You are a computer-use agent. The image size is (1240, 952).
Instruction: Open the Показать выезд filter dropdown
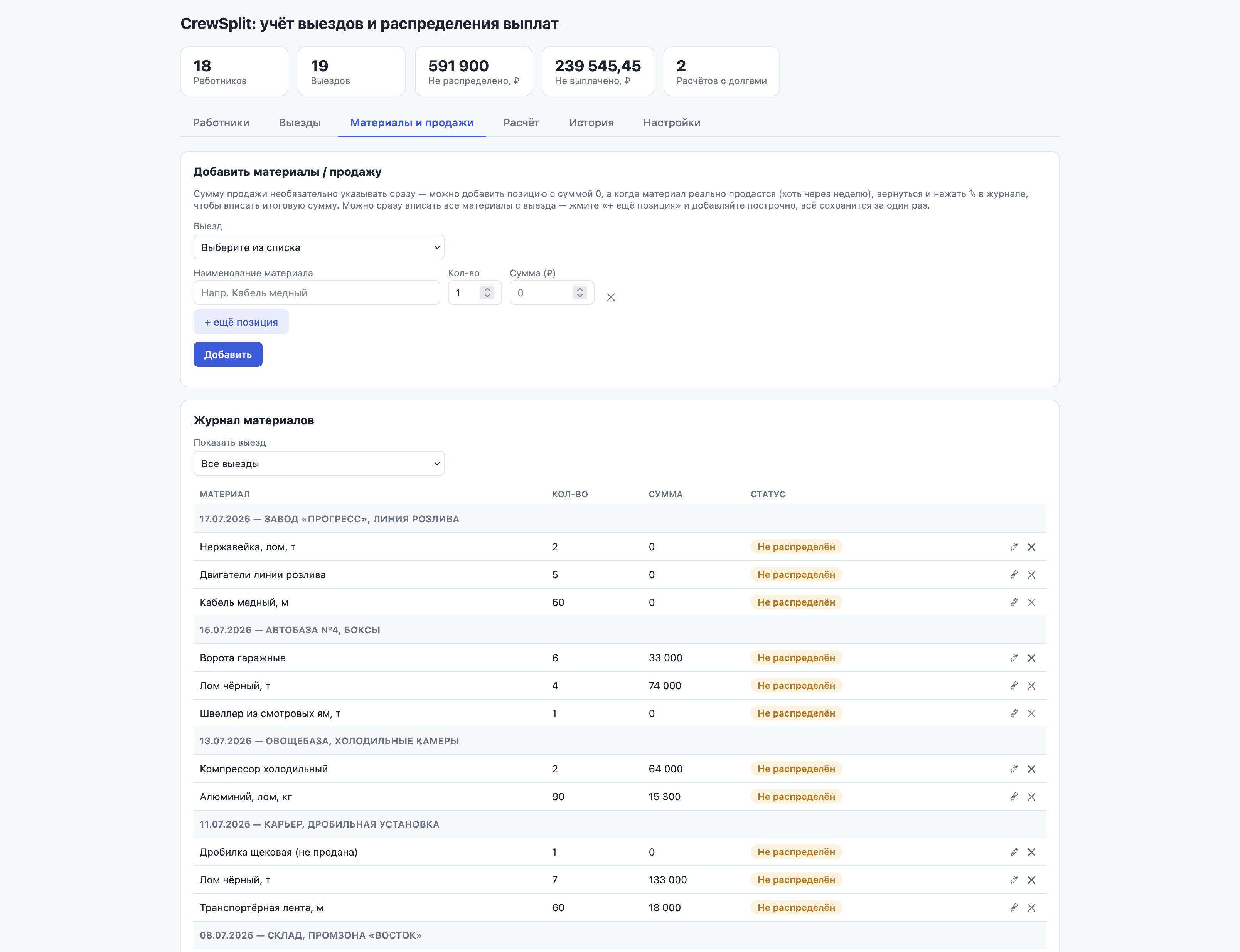(x=319, y=464)
